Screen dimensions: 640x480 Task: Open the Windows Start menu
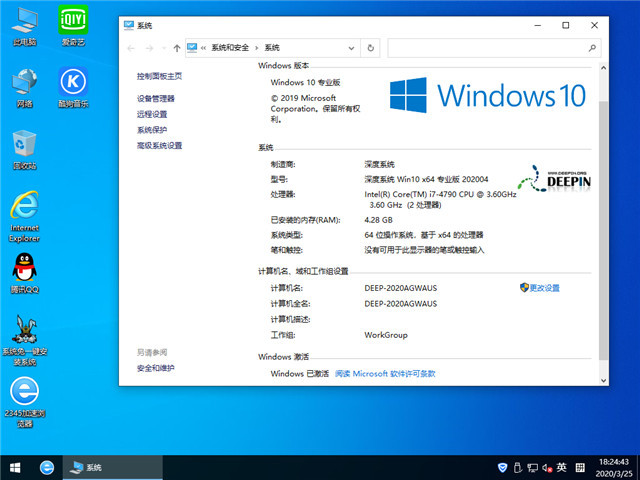[15, 467]
